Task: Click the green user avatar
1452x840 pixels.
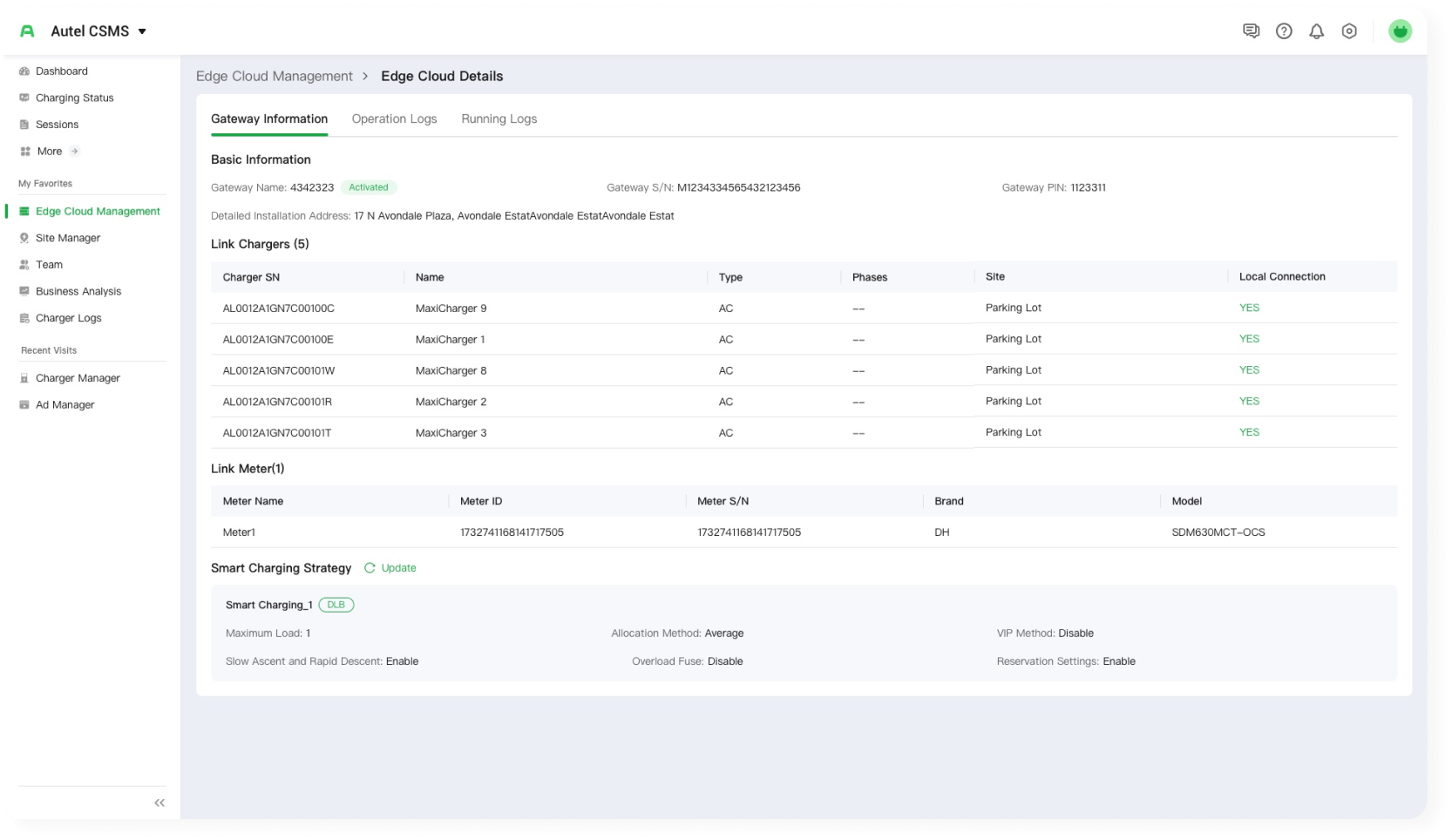Action: [x=1400, y=31]
